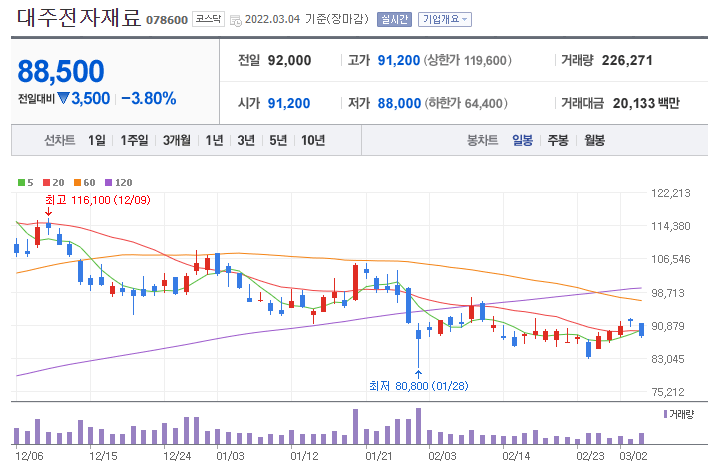Click the green 5-day moving average swatch
Screen dimensions: 708x468
[21, 183]
